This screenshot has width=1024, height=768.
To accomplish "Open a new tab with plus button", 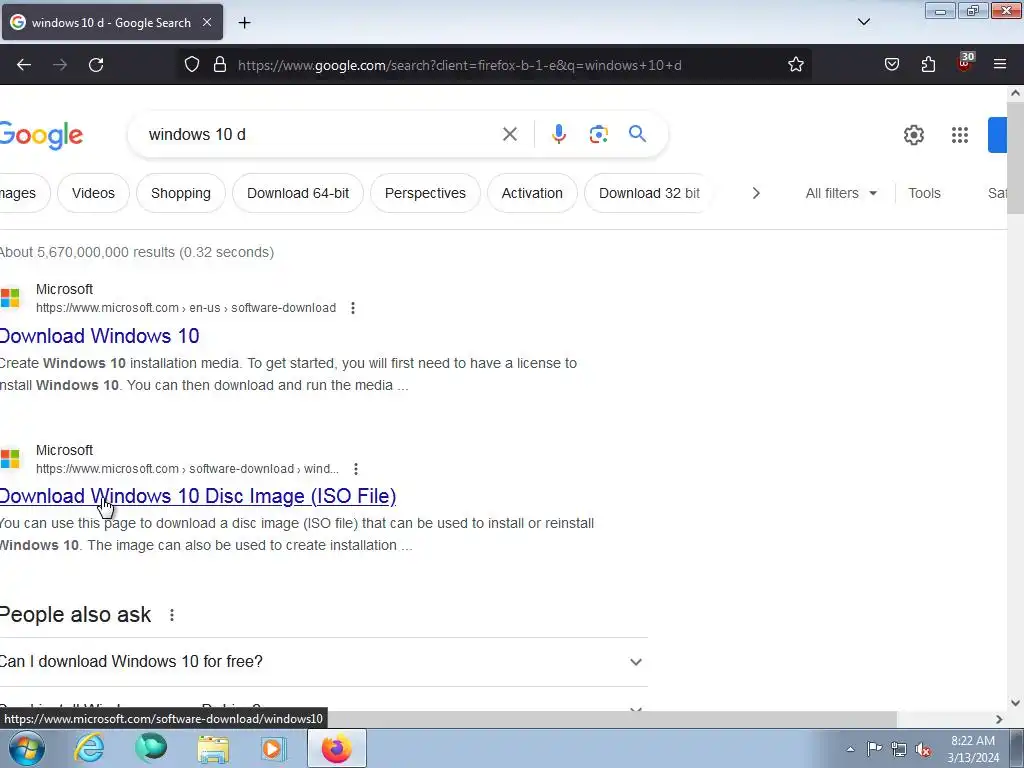I will click(244, 23).
